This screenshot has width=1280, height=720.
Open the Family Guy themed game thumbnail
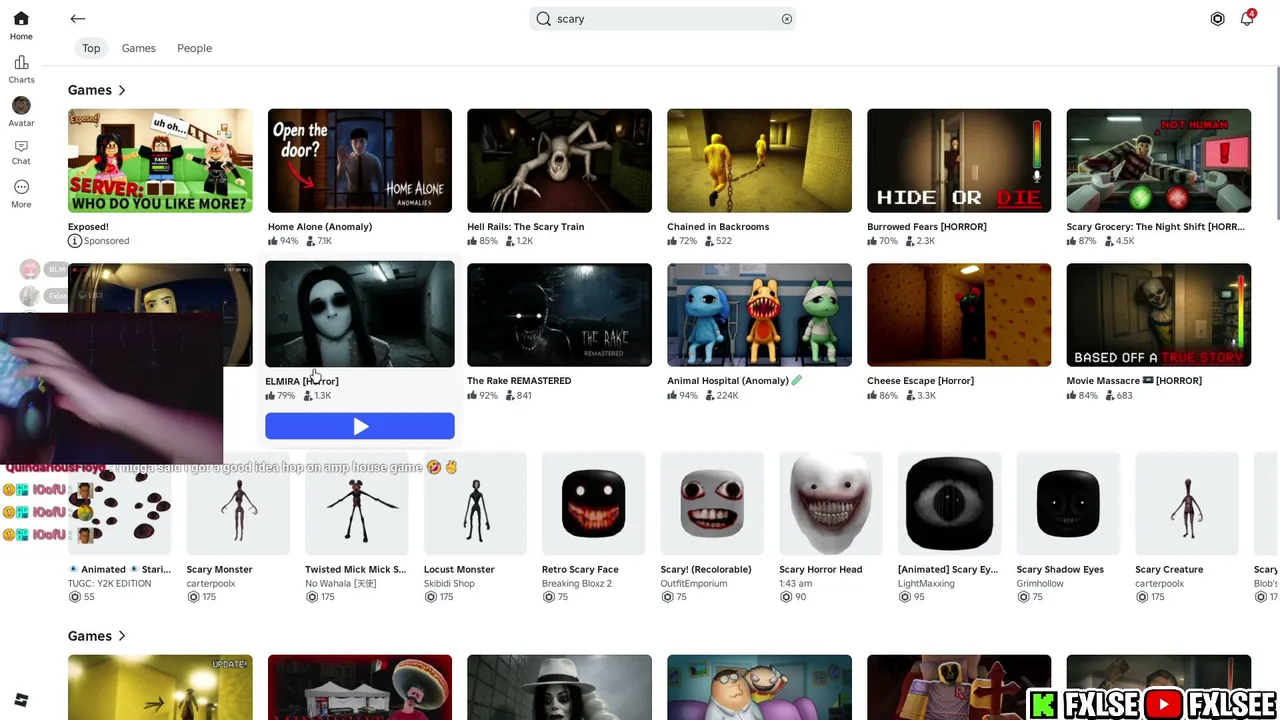click(759, 687)
